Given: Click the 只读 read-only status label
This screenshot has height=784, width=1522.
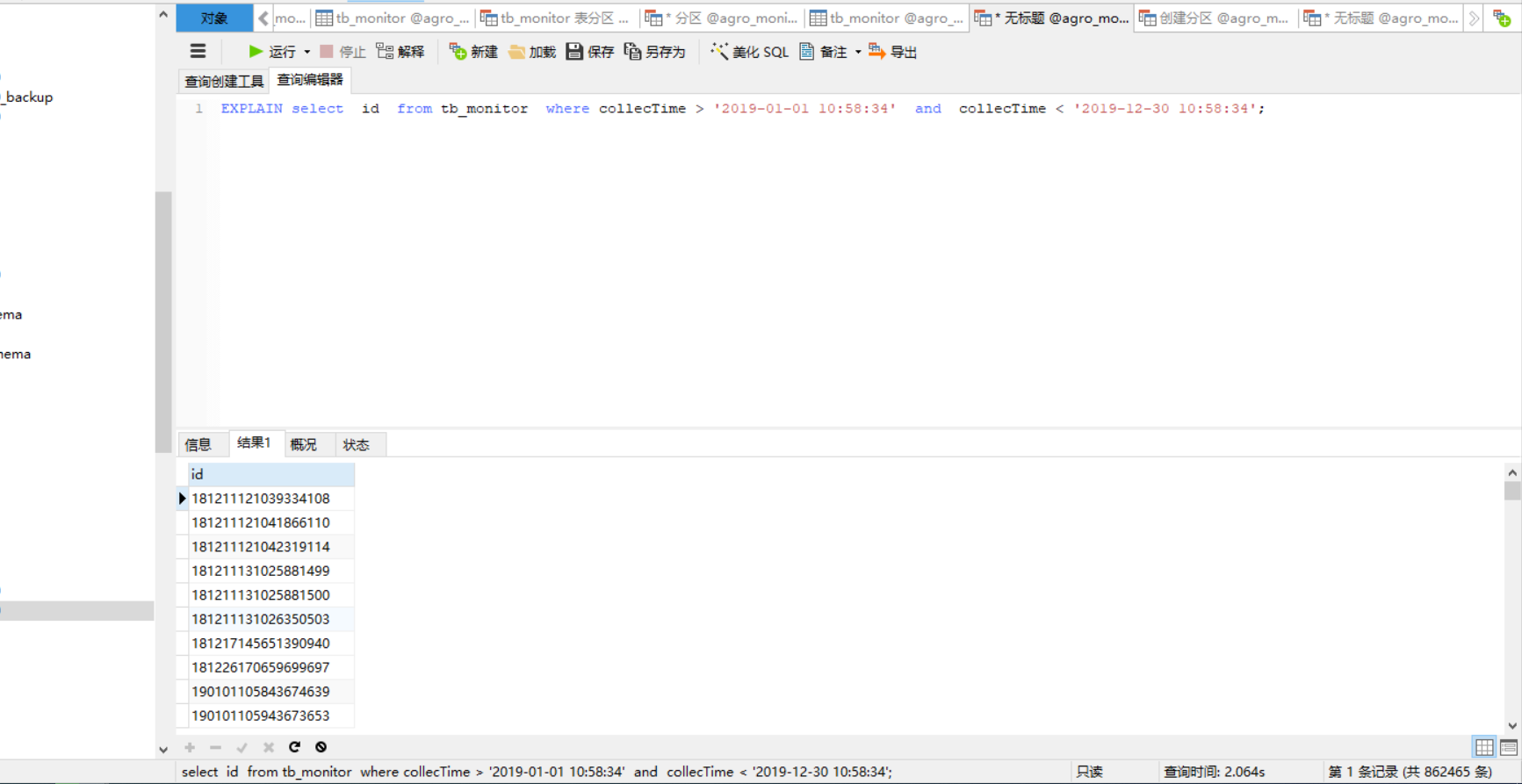Looking at the screenshot, I should point(1089,772).
